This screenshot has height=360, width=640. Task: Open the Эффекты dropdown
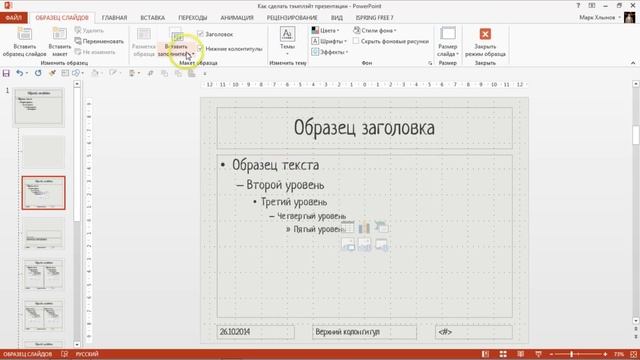tap(330, 52)
